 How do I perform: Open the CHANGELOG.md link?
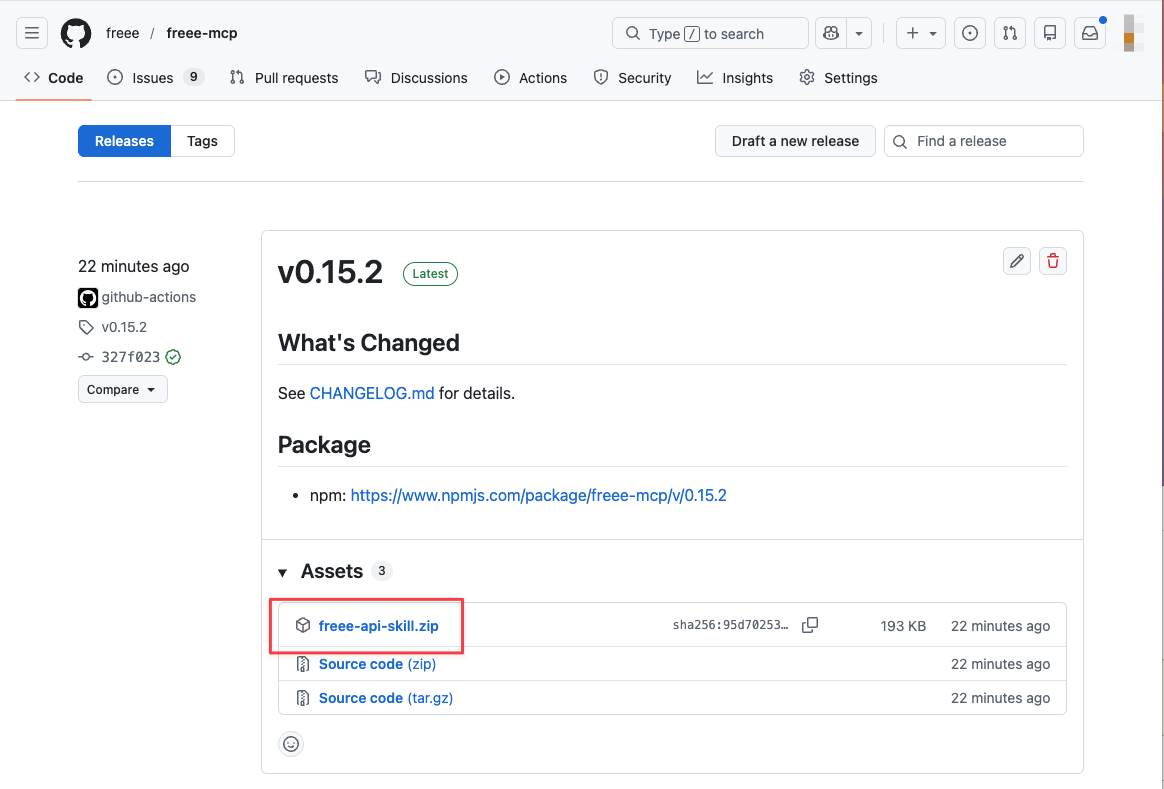372,393
